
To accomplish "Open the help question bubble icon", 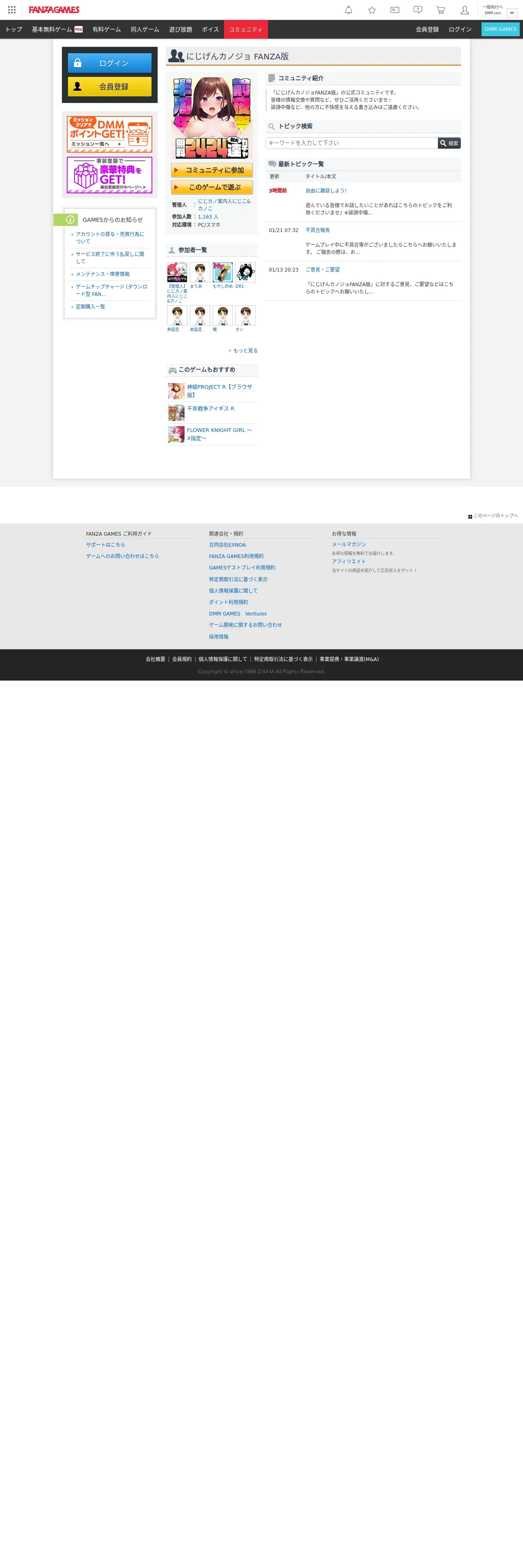I will coord(418,10).
